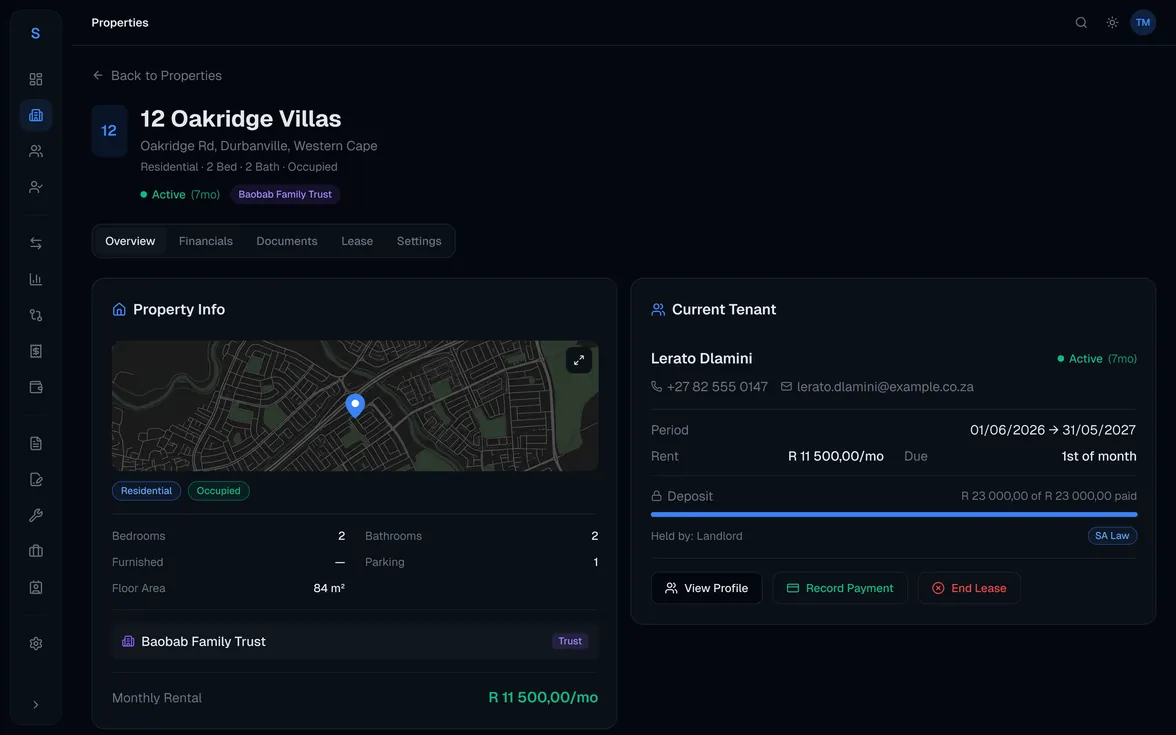Open the contact badge icon in sidebar

[x=35, y=587]
